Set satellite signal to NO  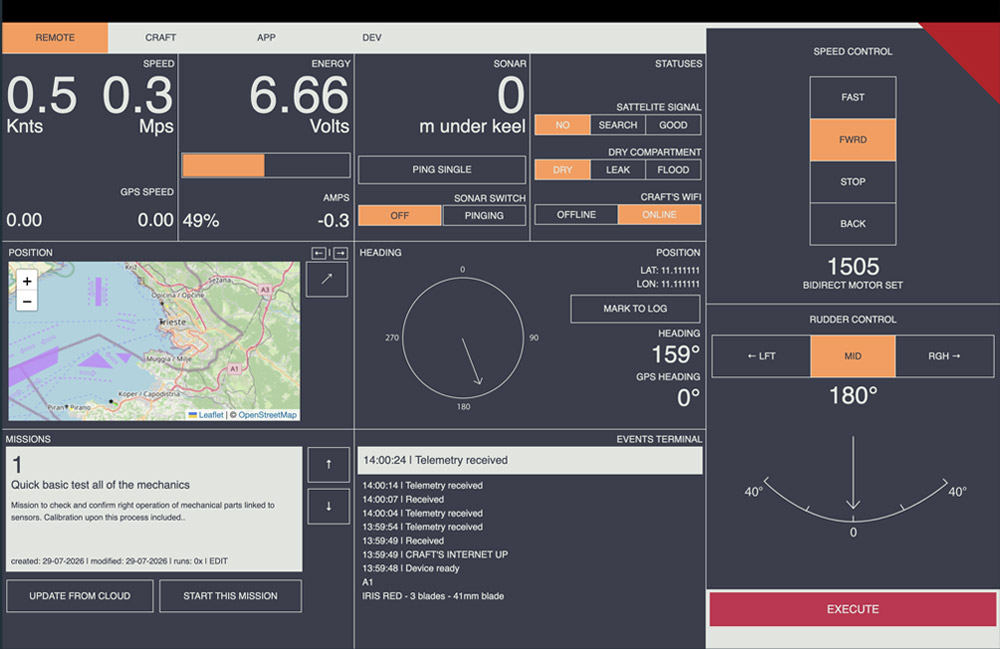tap(562, 125)
